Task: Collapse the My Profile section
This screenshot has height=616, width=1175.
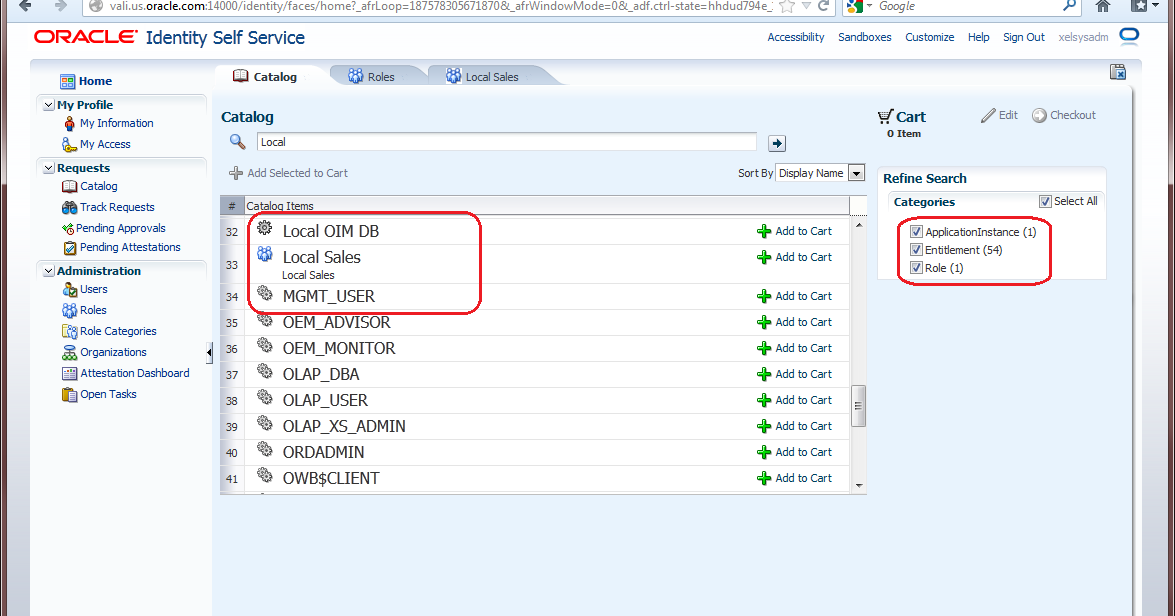Action: [48, 104]
